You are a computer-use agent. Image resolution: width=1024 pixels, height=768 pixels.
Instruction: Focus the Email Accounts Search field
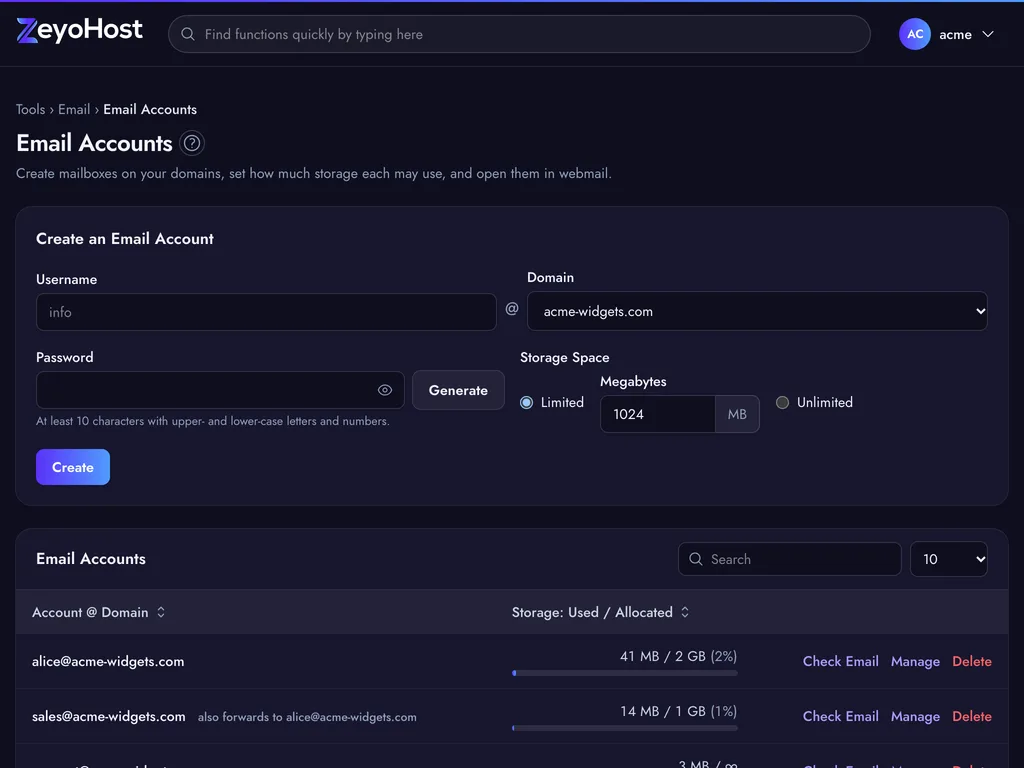point(790,559)
